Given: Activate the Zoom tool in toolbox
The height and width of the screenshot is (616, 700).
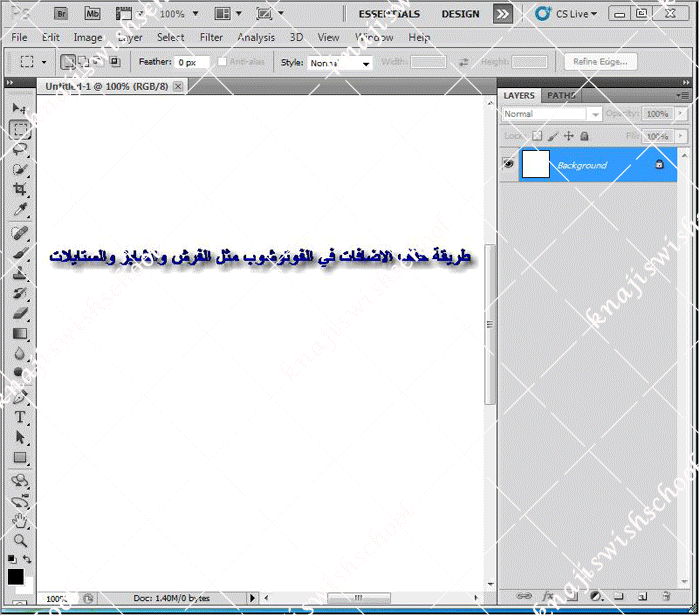Looking at the screenshot, I should (x=19, y=539).
